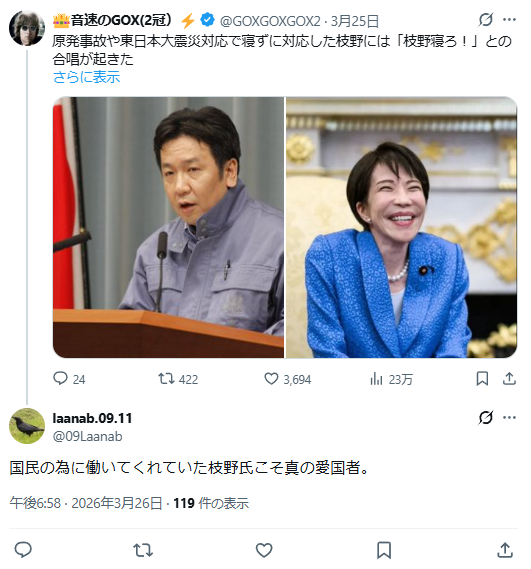Open the @GOXGOXGOX2 profile handle
The width and height of the screenshot is (531, 569).
tap(270, 22)
